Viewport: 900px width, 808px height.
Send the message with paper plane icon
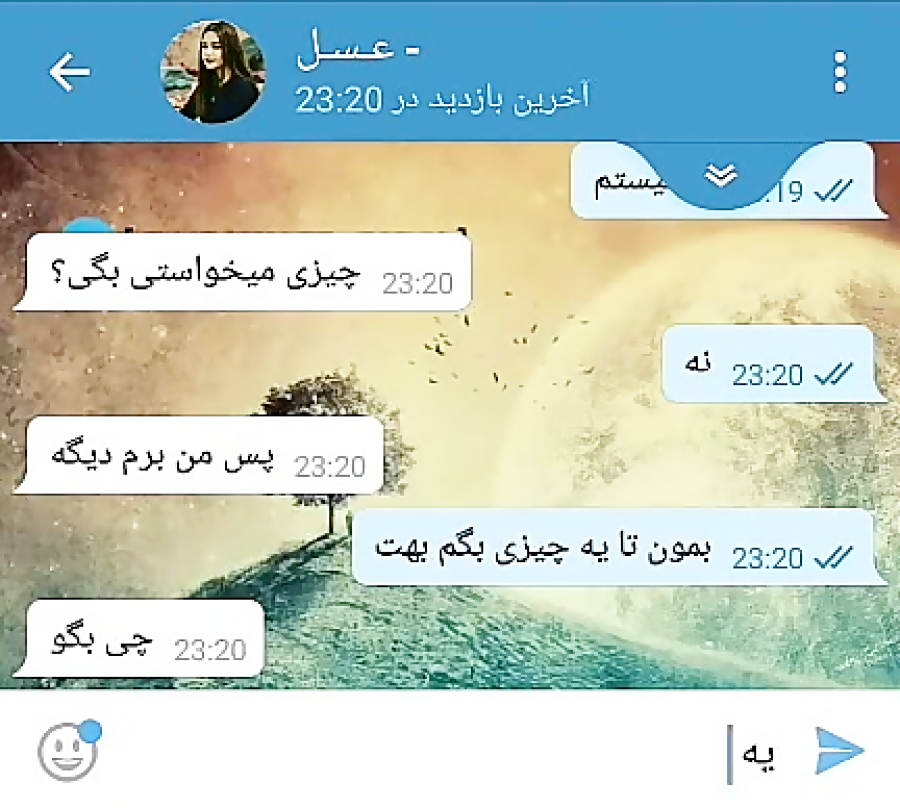point(839,751)
